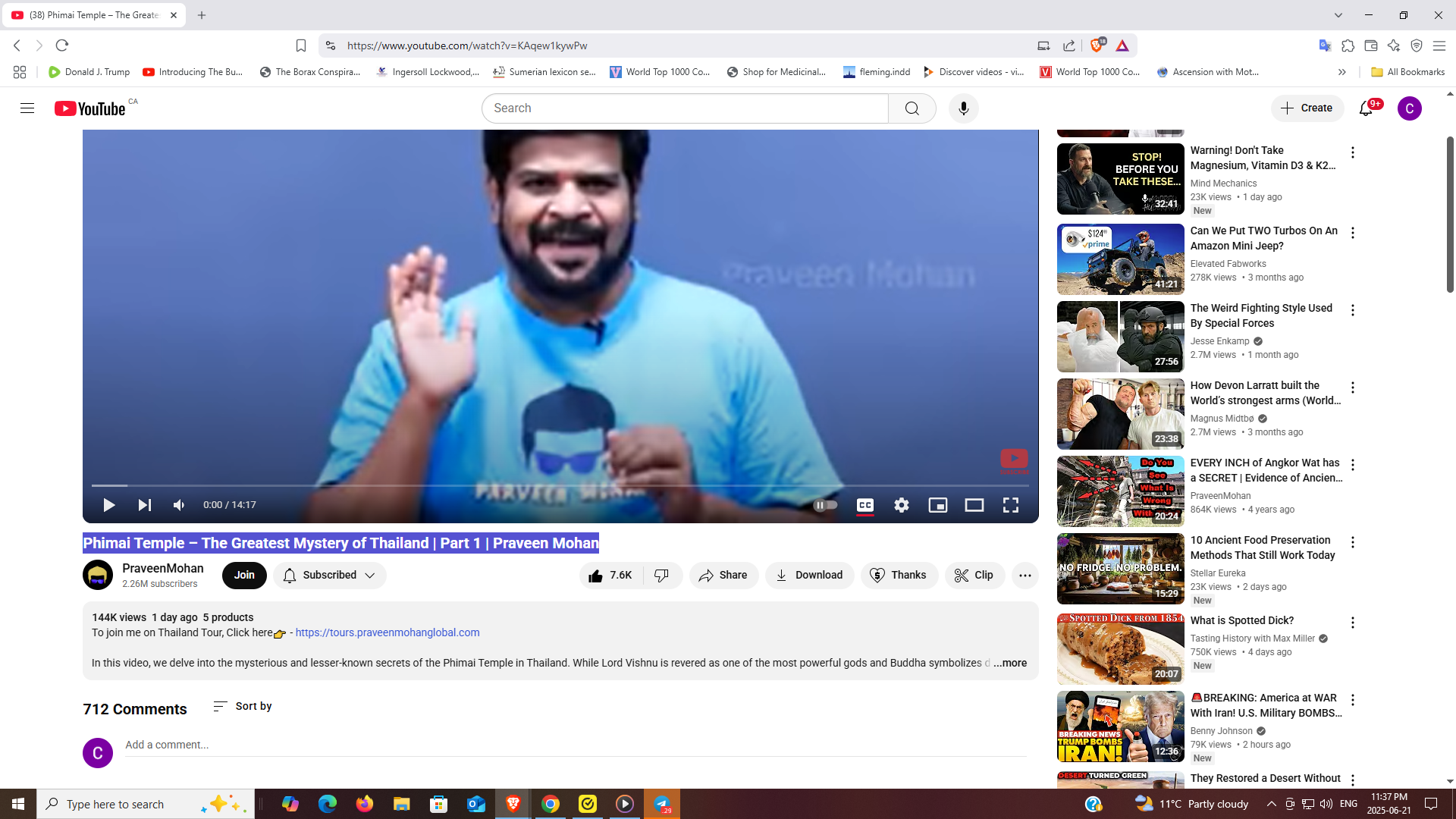Open The Borax Conspira... bookmark
Viewport: 1456px width, 819px height.
click(310, 72)
